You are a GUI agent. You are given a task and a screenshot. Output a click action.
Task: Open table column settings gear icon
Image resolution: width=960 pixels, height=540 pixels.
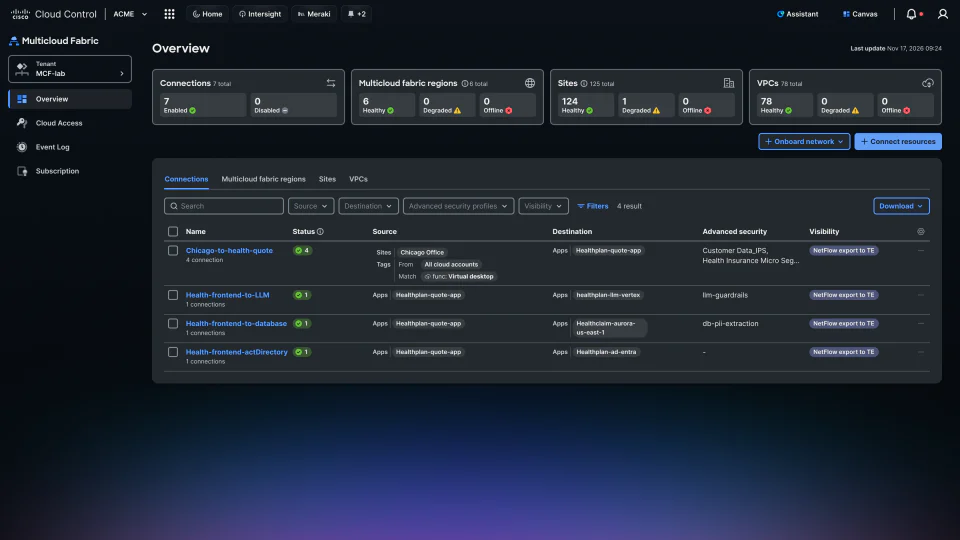[x=921, y=231]
